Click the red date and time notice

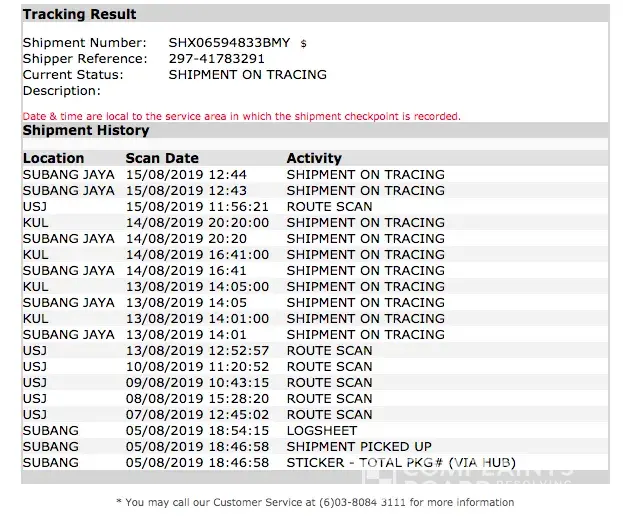[241, 116]
